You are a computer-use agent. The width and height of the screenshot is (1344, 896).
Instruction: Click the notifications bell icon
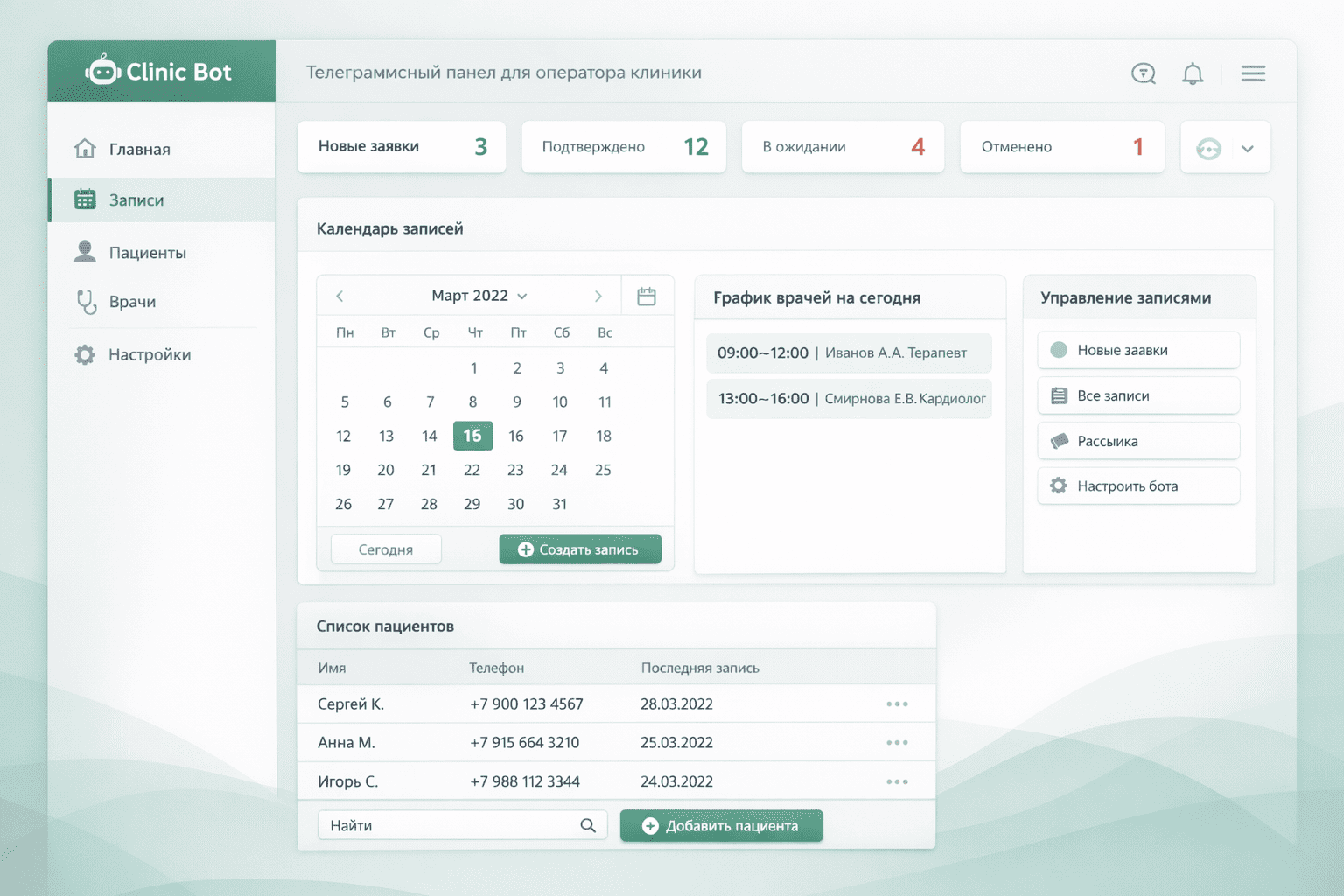[1193, 73]
